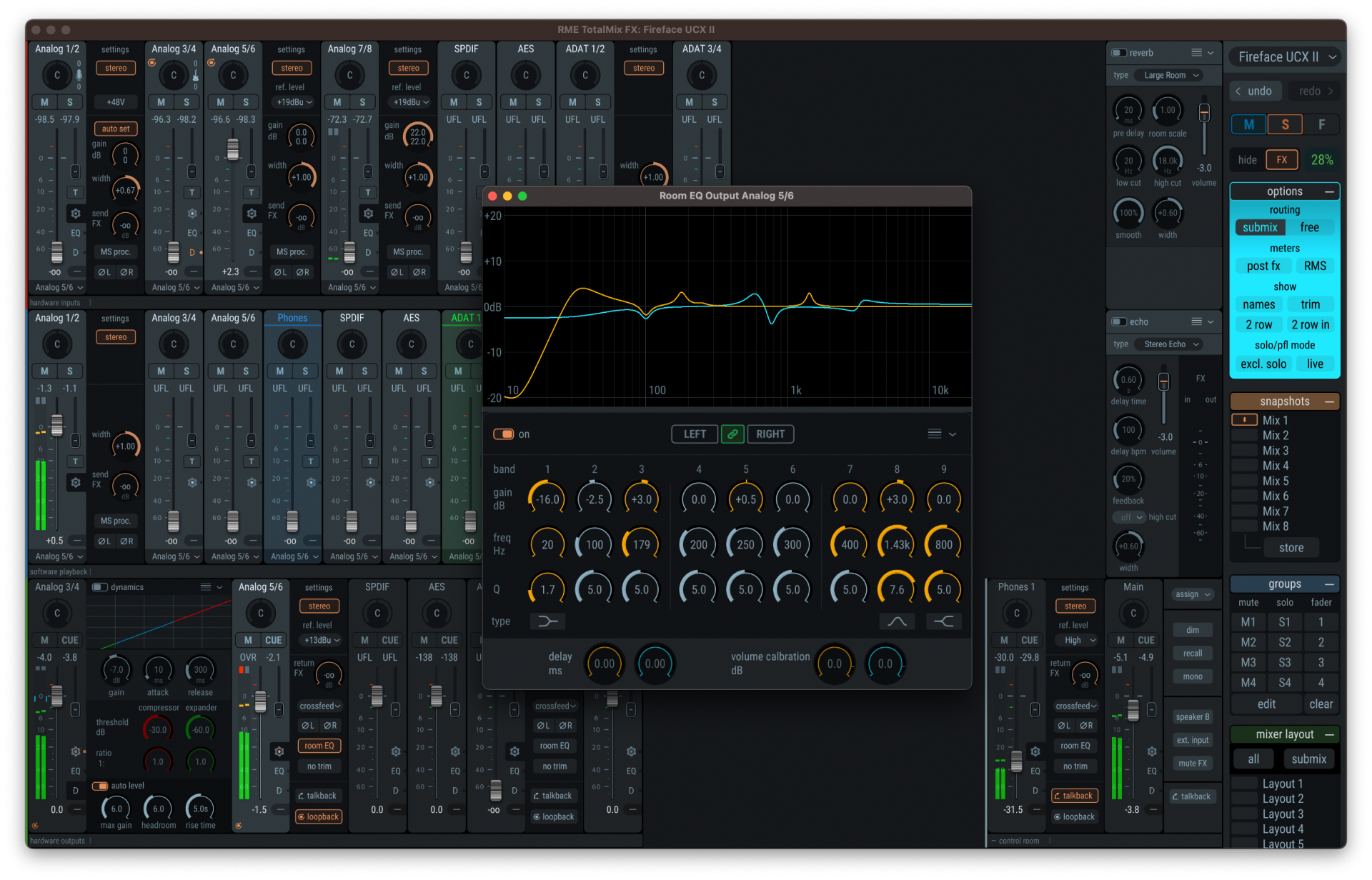Open the Fireface UCX II device dropdown
Screen dimensions: 1372x880
coord(1287,57)
